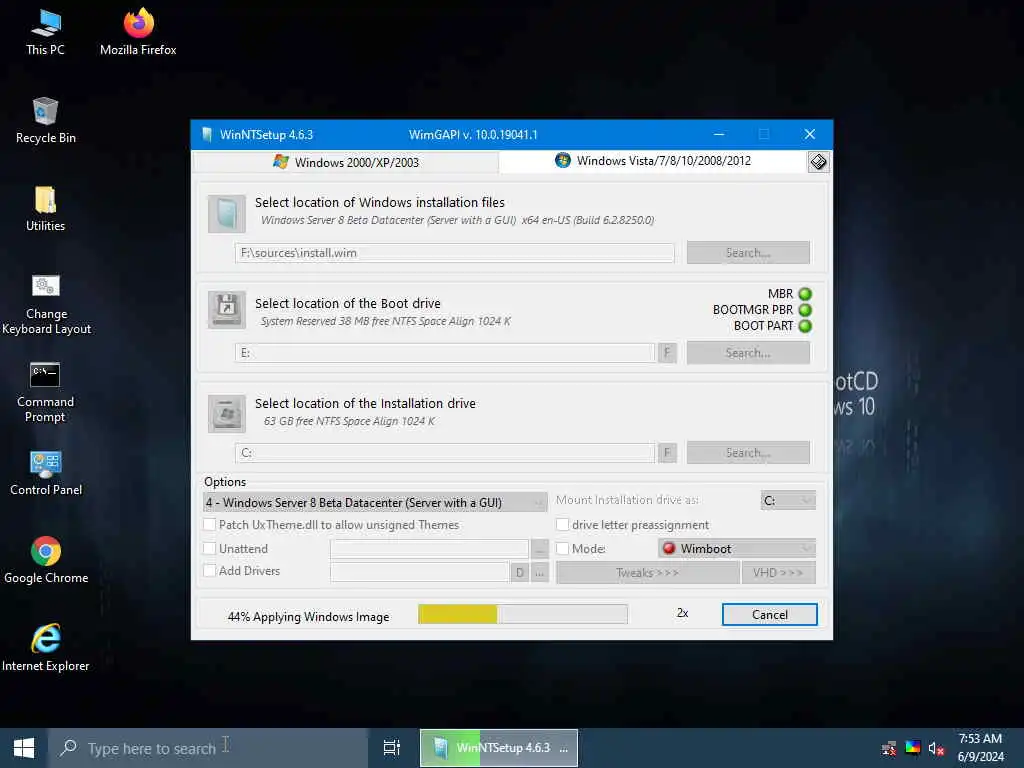Launch Change Keyboard Layout shortcut
Screen dimensions: 1024x768
pos(46,304)
